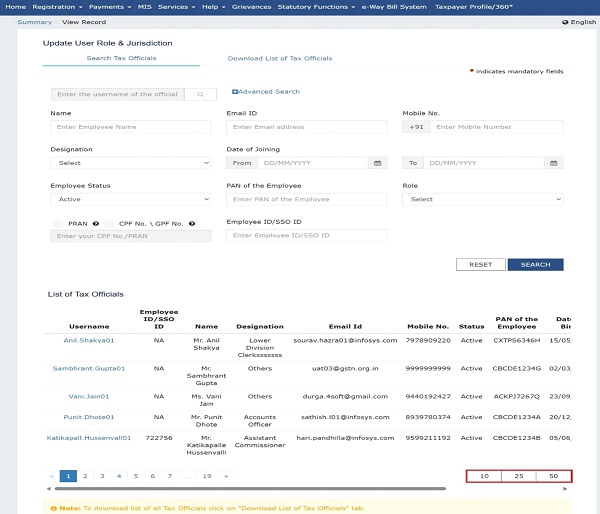Screen dimensions: 600x514
Task: Select the CPF No. \ GPF No. radio button
Action: [109, 224]
